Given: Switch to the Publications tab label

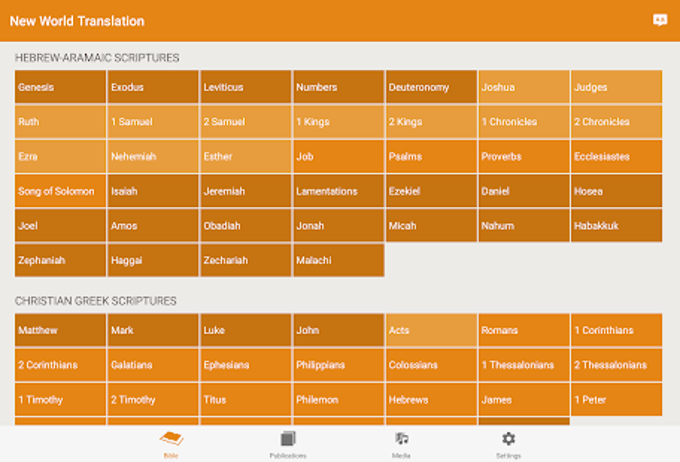Looking at the screenshot, I should 288,455.
